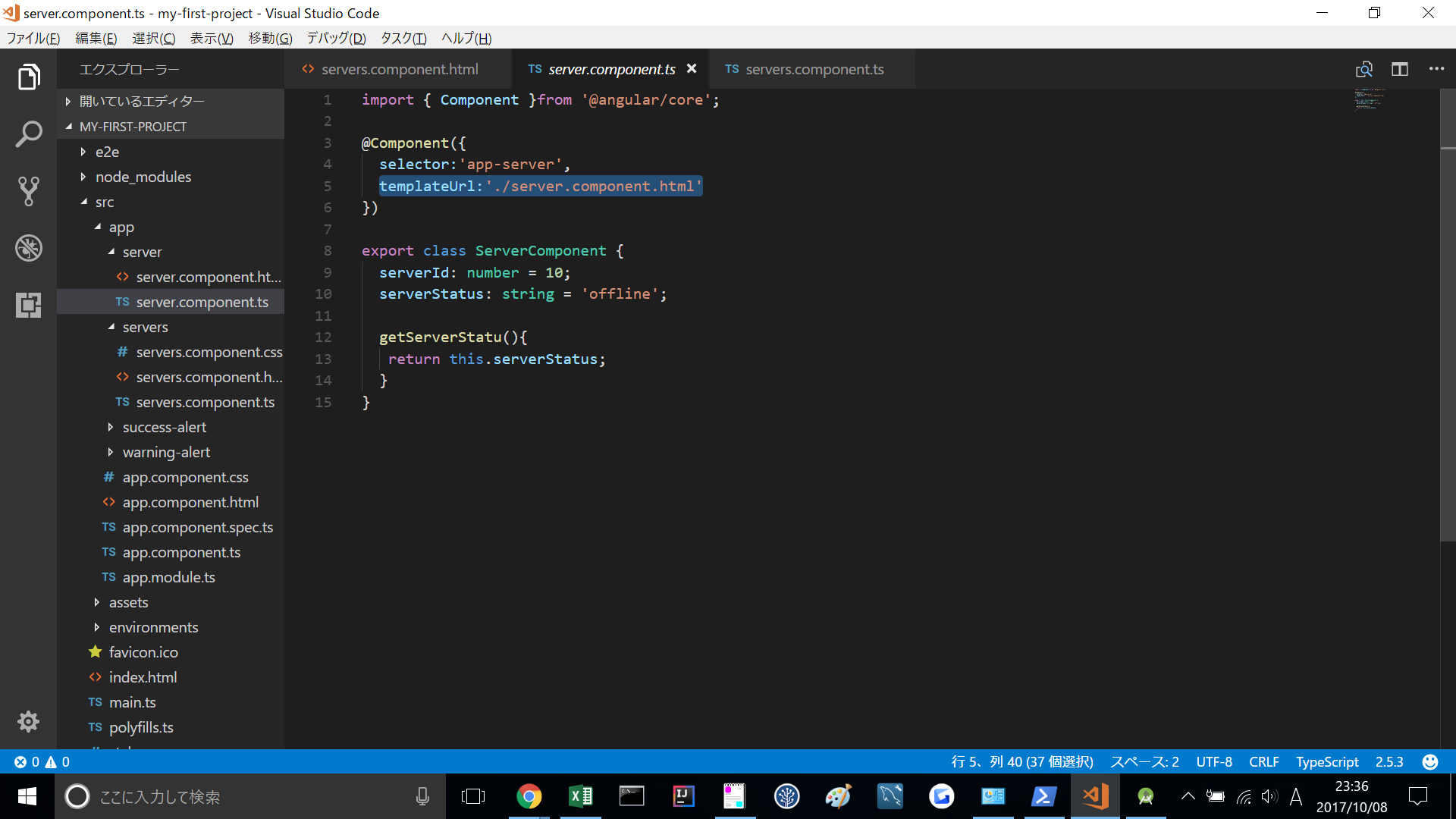This screenshot has width=1456, height=819.
Task: Click the Manage gear icon
Action: pos(29,721)
